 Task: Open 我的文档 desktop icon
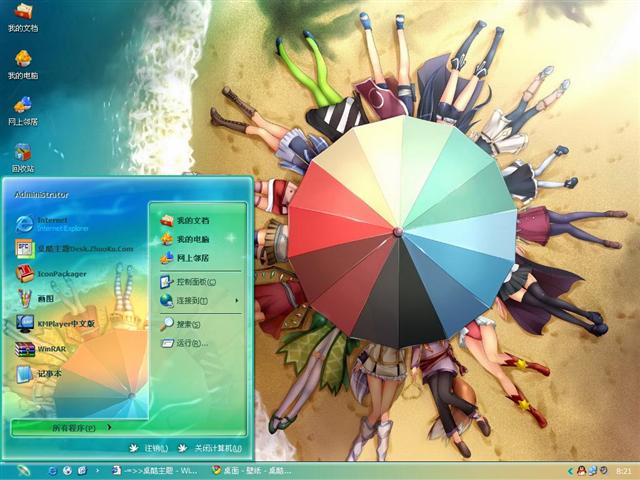click(23, 17)
